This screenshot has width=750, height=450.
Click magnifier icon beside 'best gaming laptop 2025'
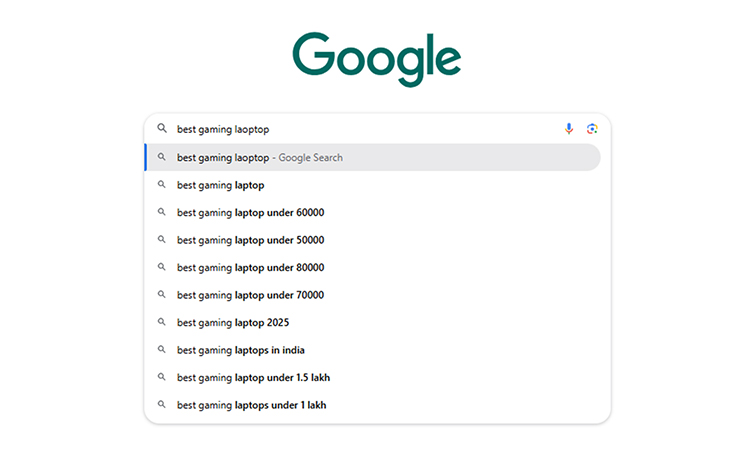point(162,322)
